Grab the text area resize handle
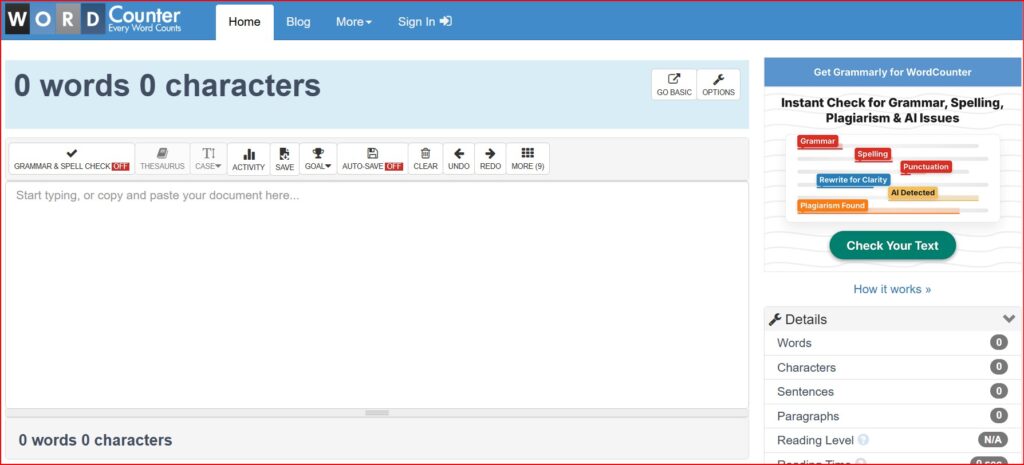Screen dimensions: 1024x465 (377, 413)
